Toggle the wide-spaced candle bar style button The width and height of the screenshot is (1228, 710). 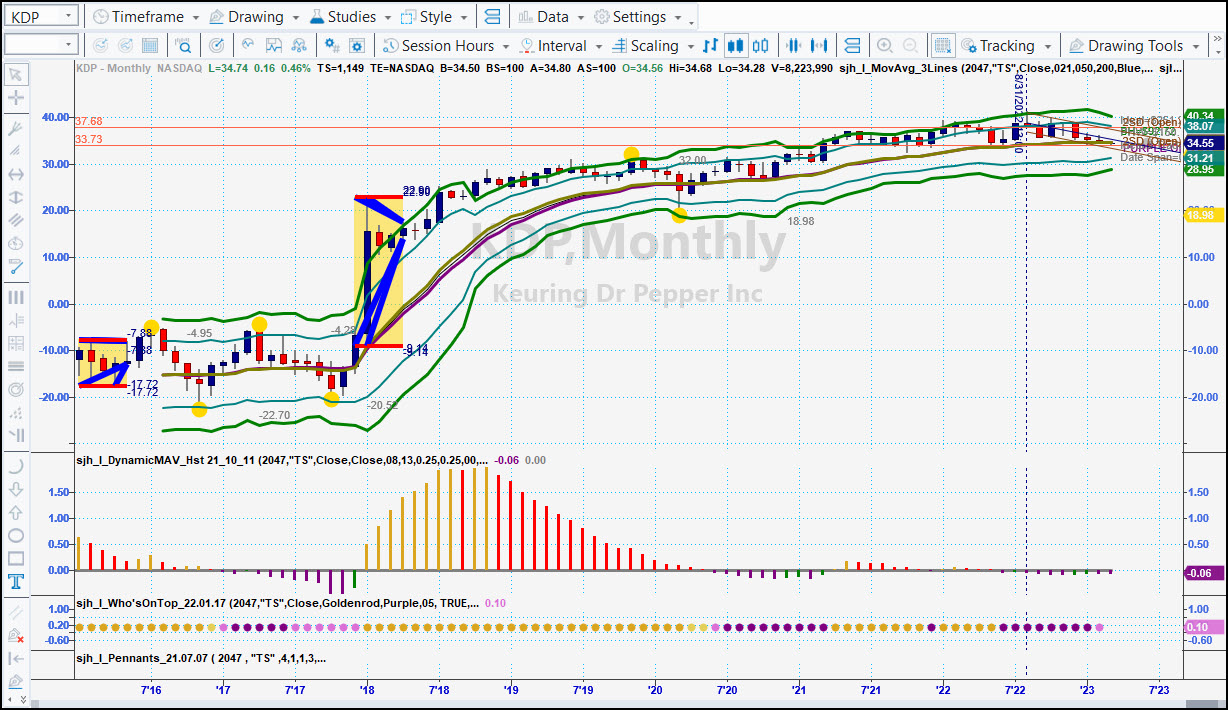tap(819, 45)
